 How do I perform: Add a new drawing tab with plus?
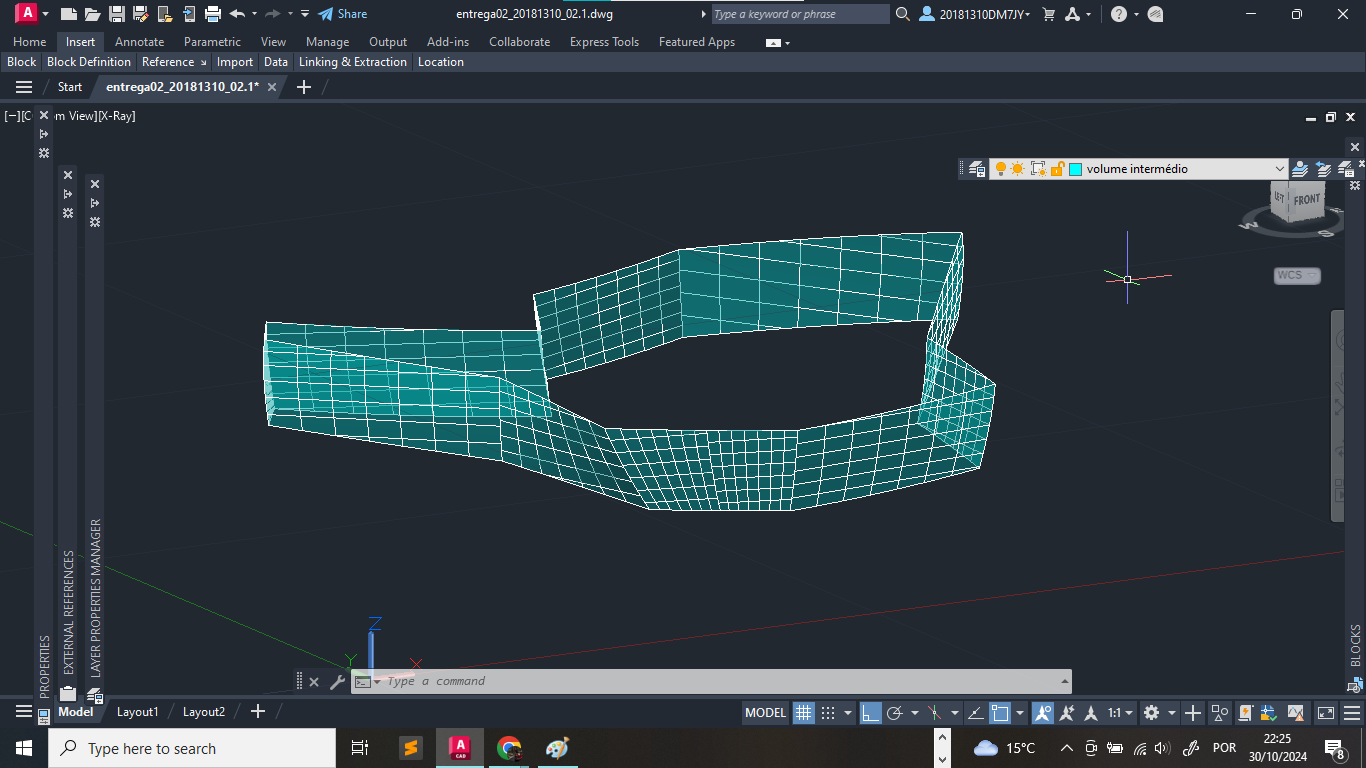304,87
